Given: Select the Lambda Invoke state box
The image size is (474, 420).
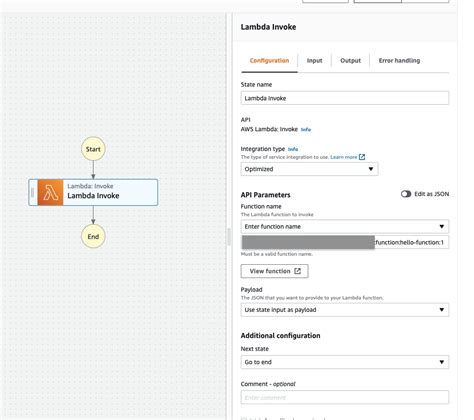Looking at the screenshot, I should (x=93, y=192).
